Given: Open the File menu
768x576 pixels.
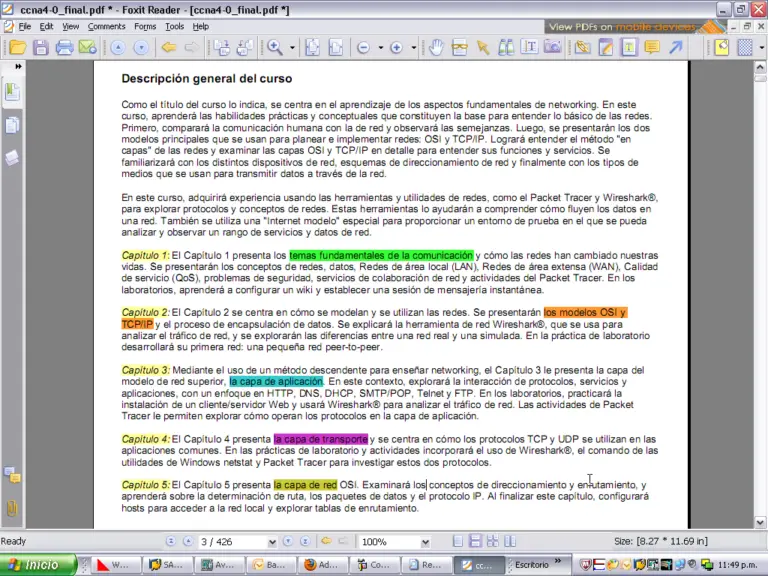Looking at the screenshot, I should click(24, 26).
